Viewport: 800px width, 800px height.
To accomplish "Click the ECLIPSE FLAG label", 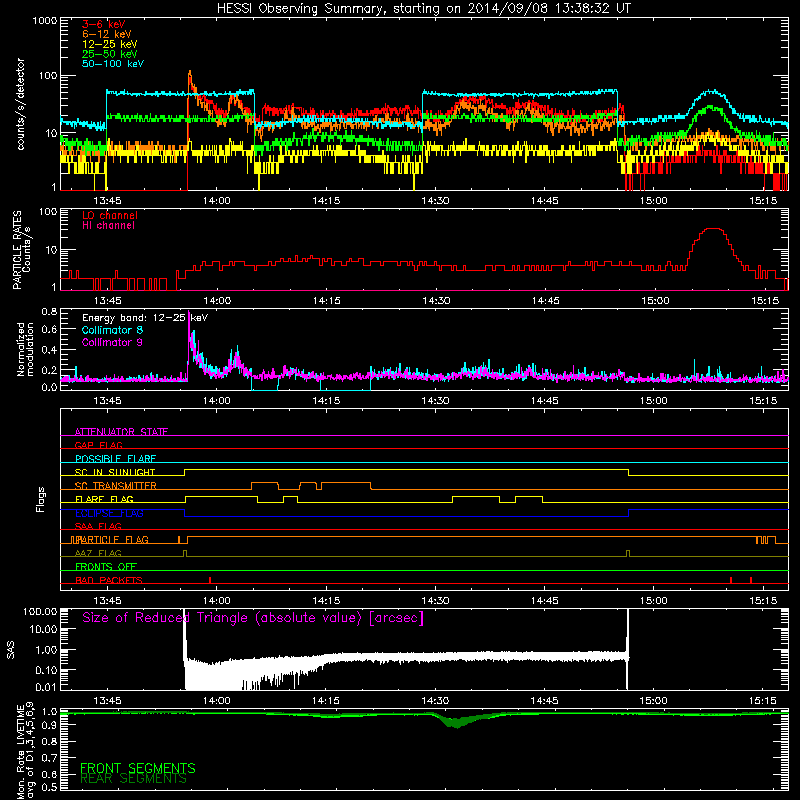I will [x=109, y=513].
